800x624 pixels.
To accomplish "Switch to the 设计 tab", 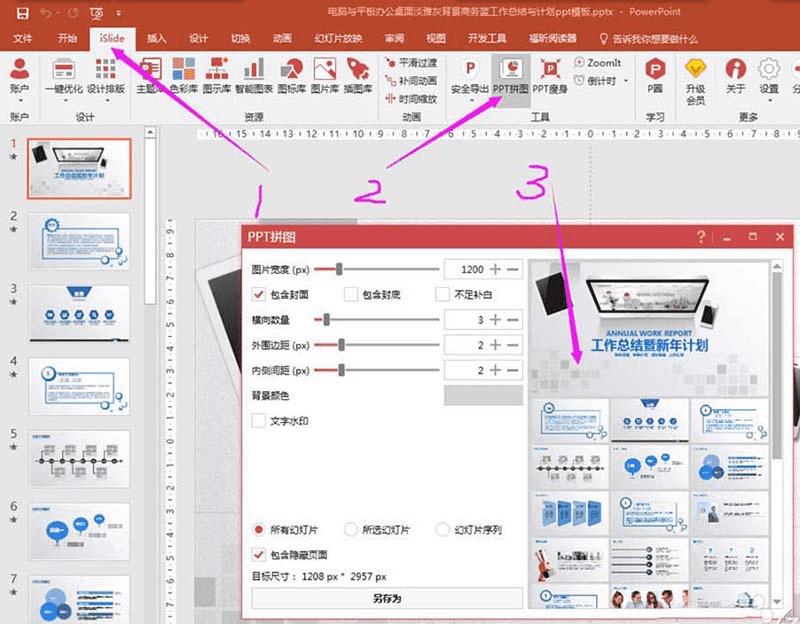I will pyautogui.click(x=198, y=39).
